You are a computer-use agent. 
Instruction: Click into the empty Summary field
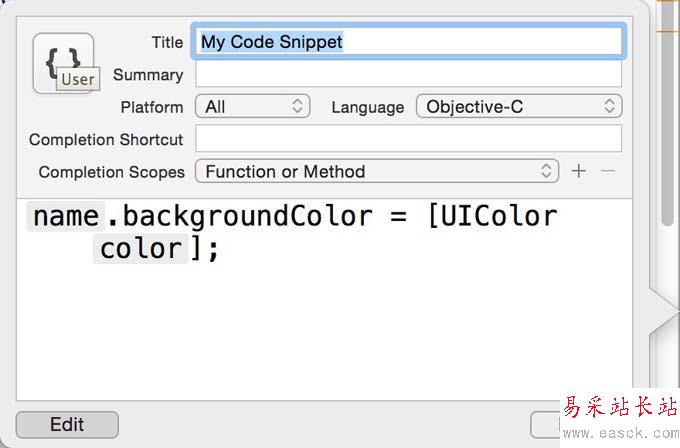click(x=408, y=74)
